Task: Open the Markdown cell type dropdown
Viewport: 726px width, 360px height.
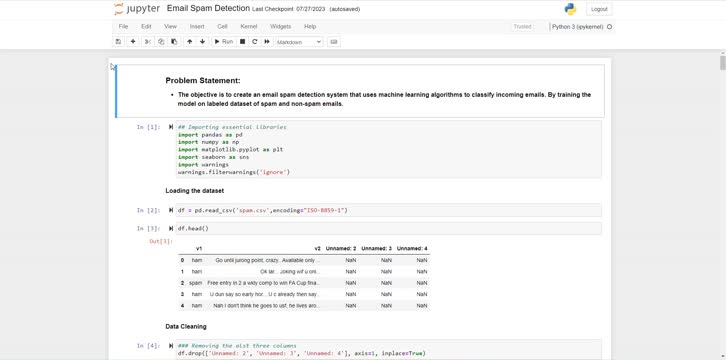Action: pos(299,42)
